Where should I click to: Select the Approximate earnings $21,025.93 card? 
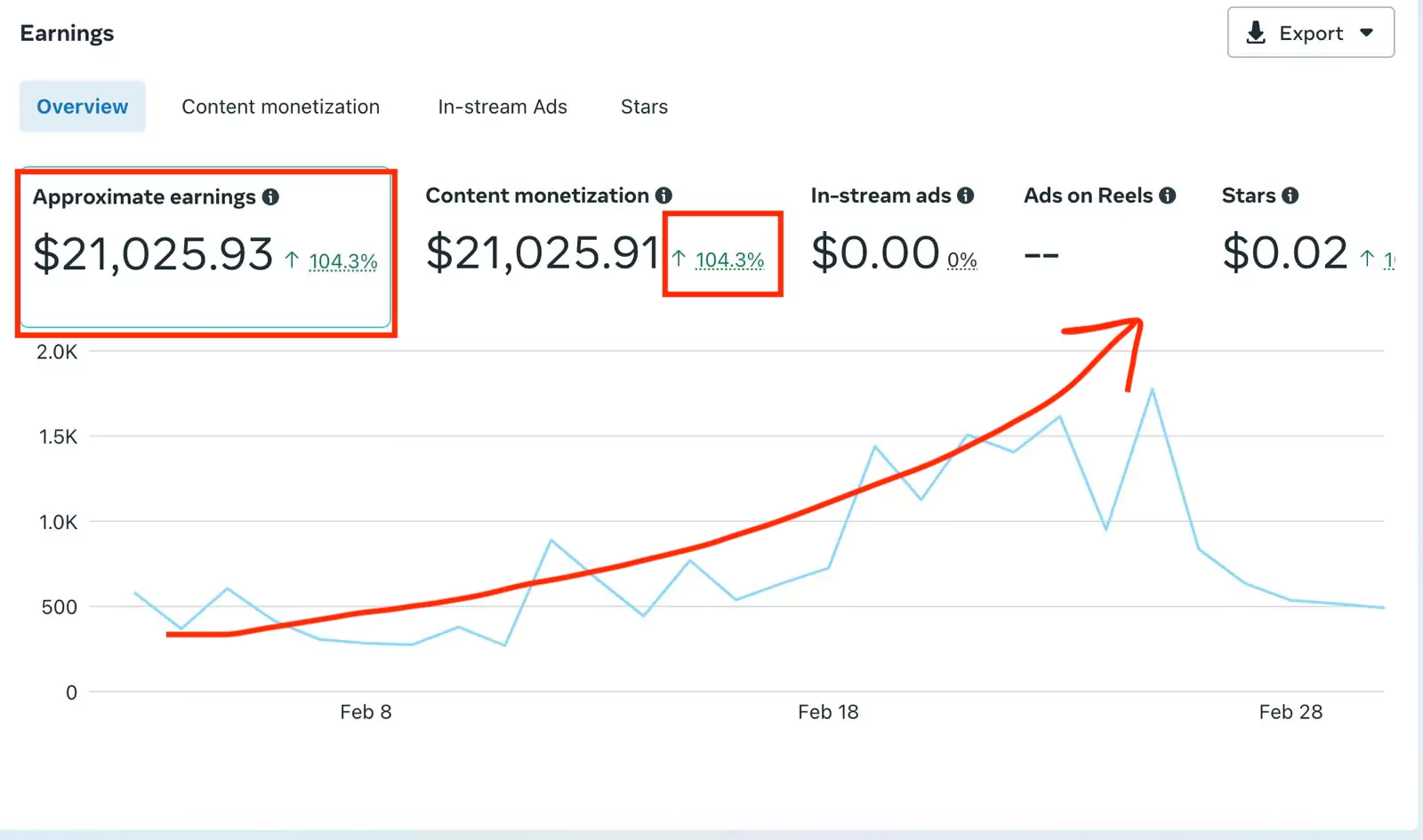[205, 249]
